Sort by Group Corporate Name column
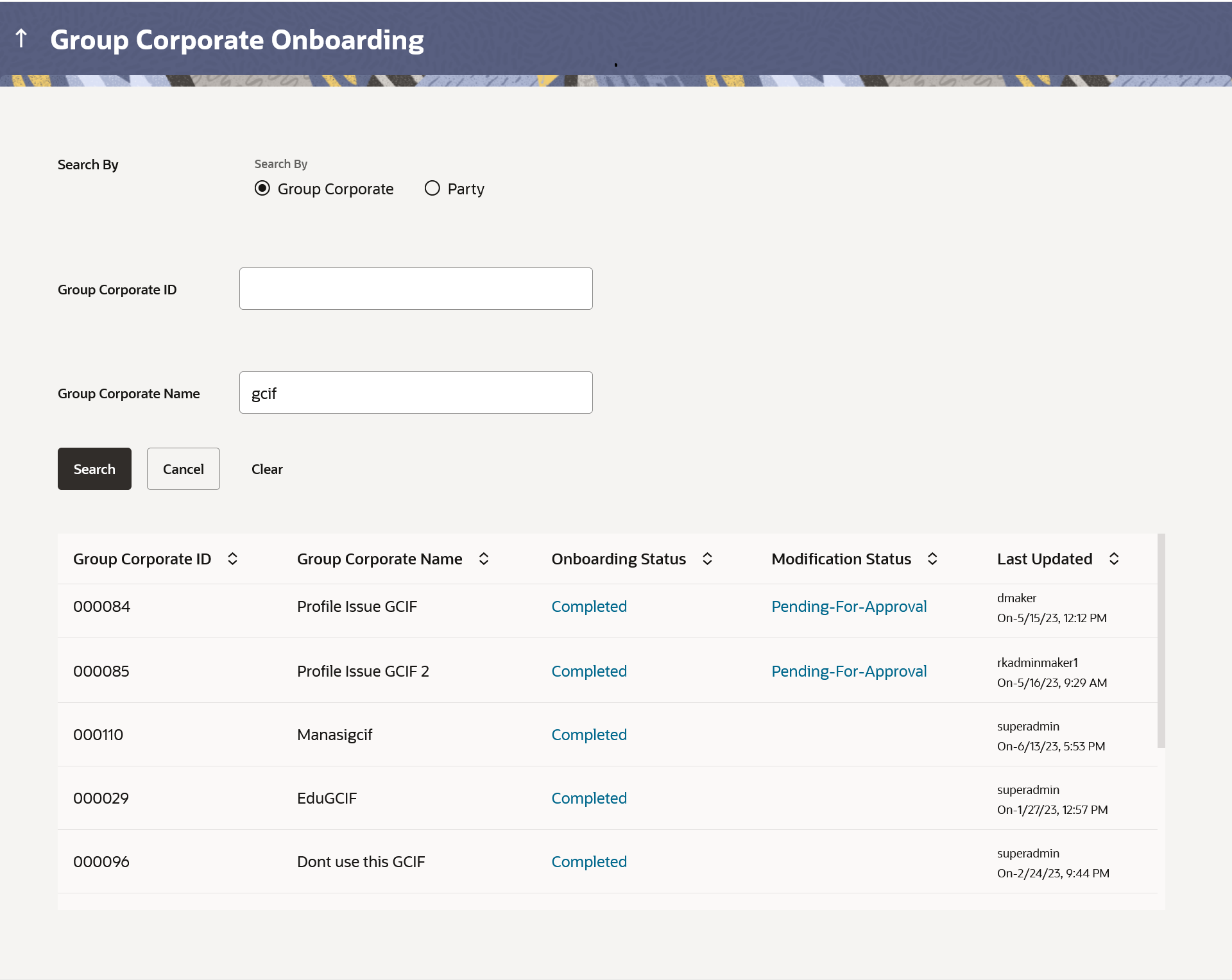The image size is (1232, 980). click(x=484, y=559)
